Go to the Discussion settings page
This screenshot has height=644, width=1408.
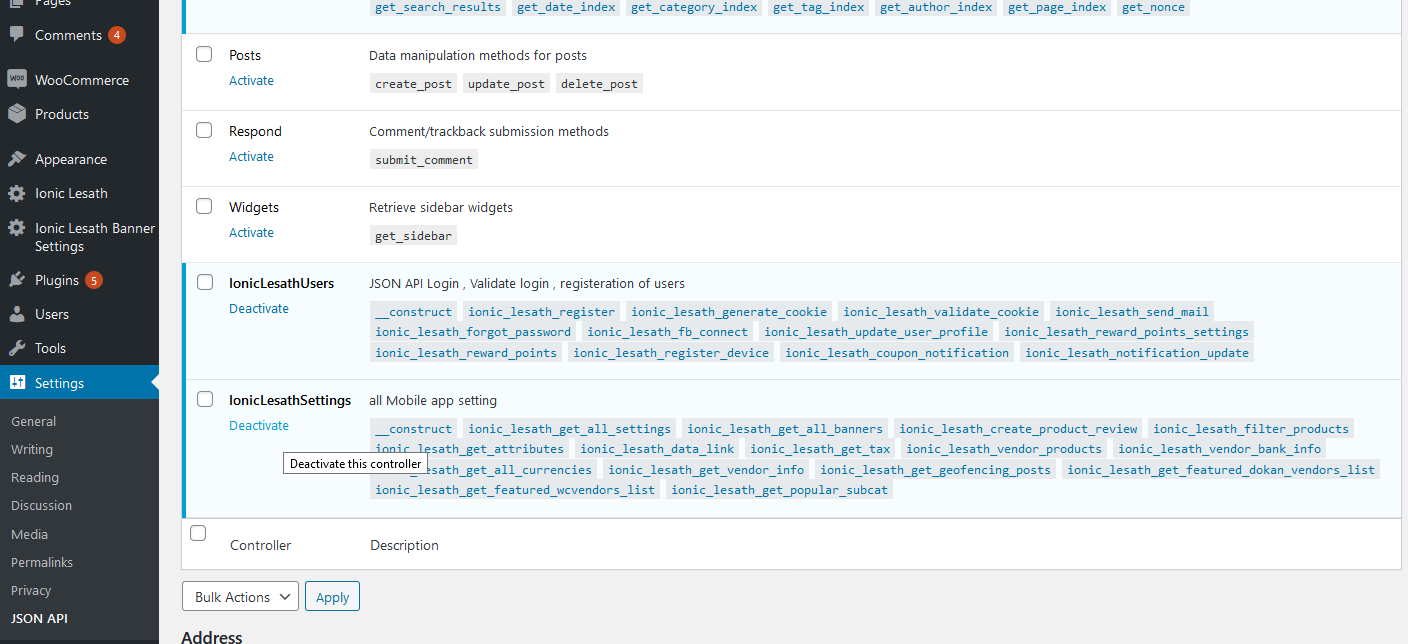[x=42, y=505]
